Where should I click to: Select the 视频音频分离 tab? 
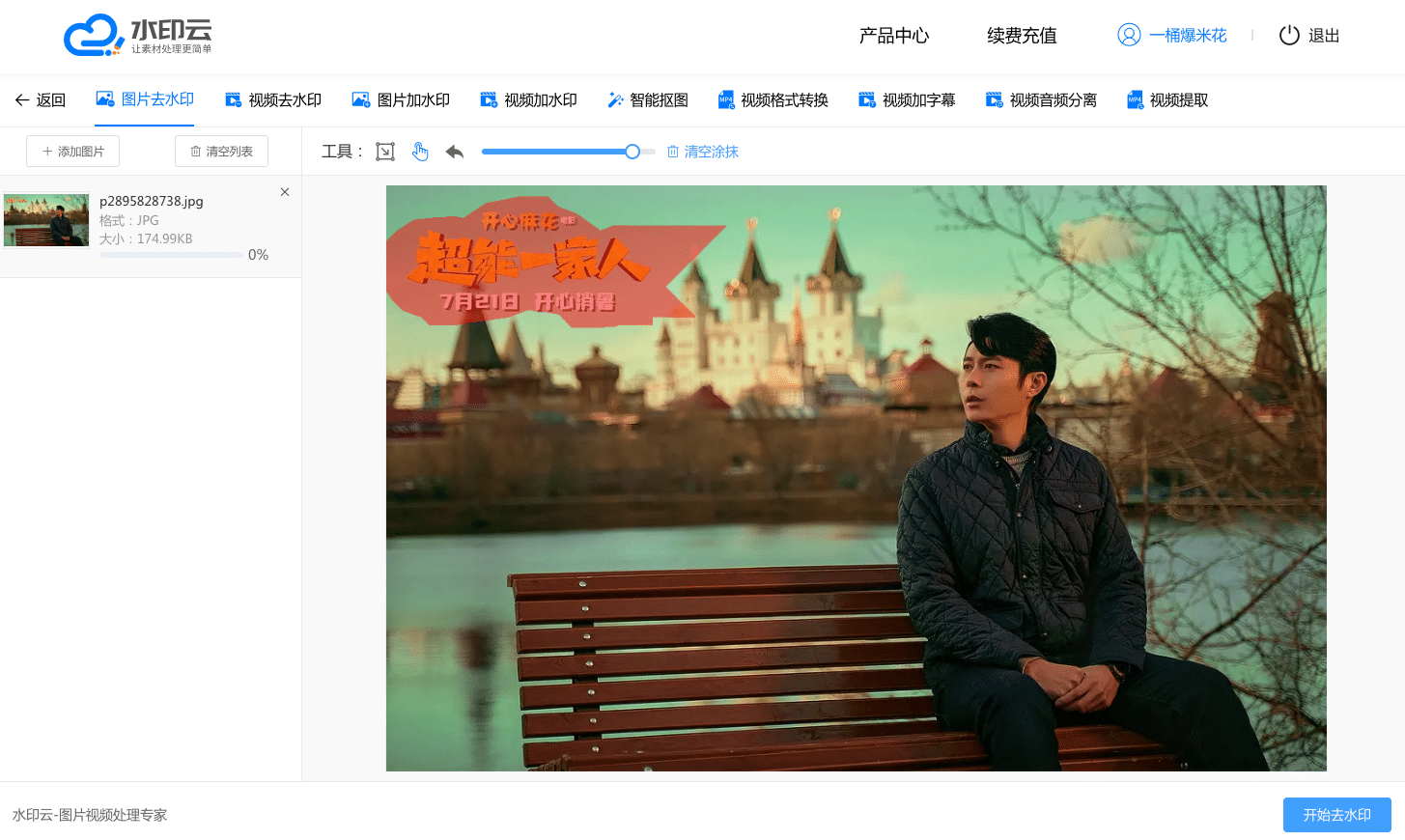1041,99
